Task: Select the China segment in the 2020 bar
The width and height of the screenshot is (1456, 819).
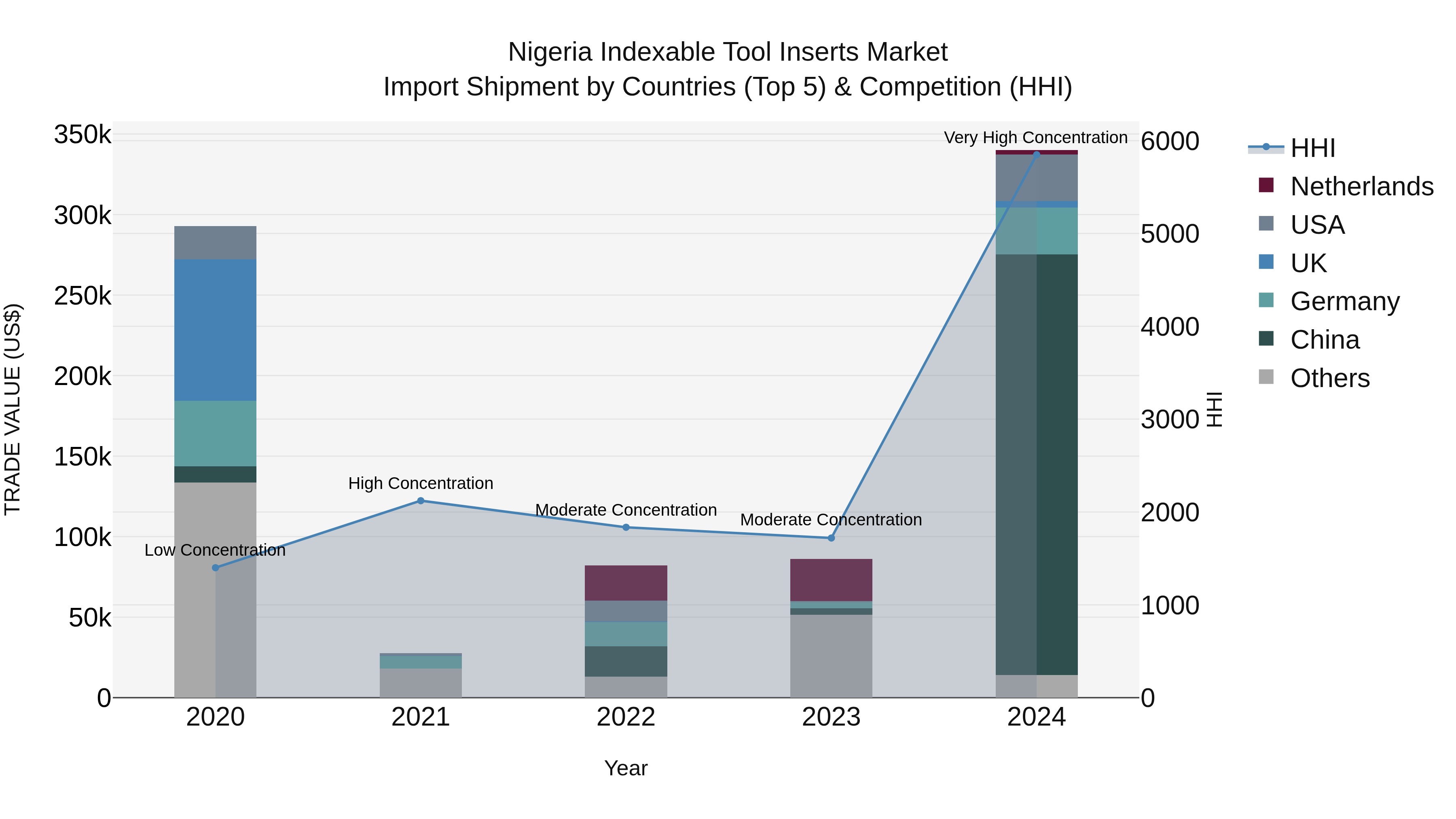Action: point(215,474)
